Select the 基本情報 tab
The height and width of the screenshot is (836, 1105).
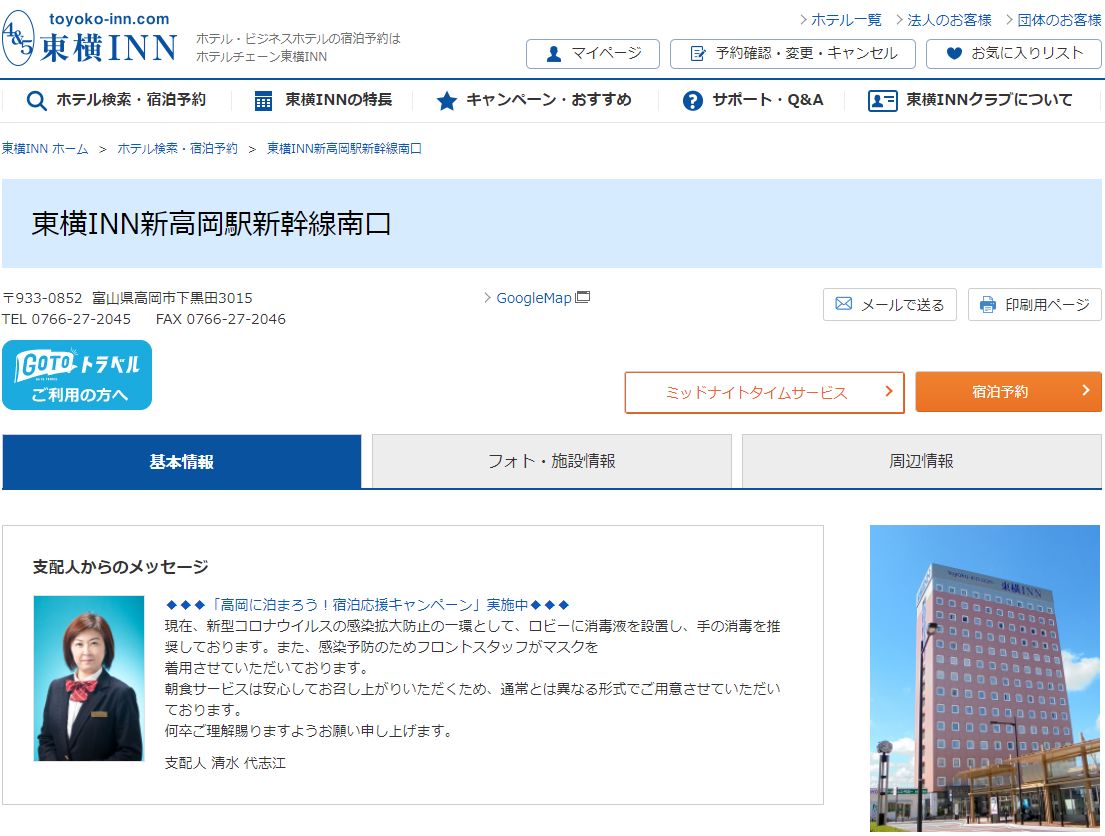tap(182, 462)
